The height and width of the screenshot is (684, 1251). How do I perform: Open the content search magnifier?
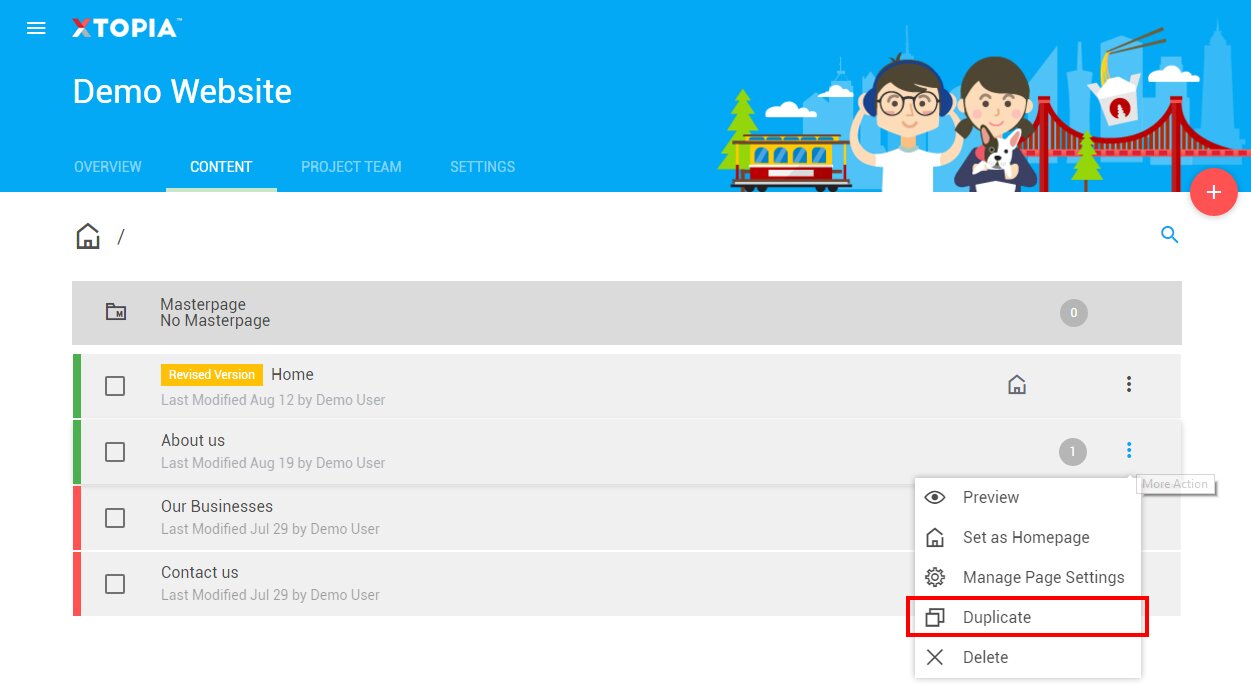[1169, 236]
